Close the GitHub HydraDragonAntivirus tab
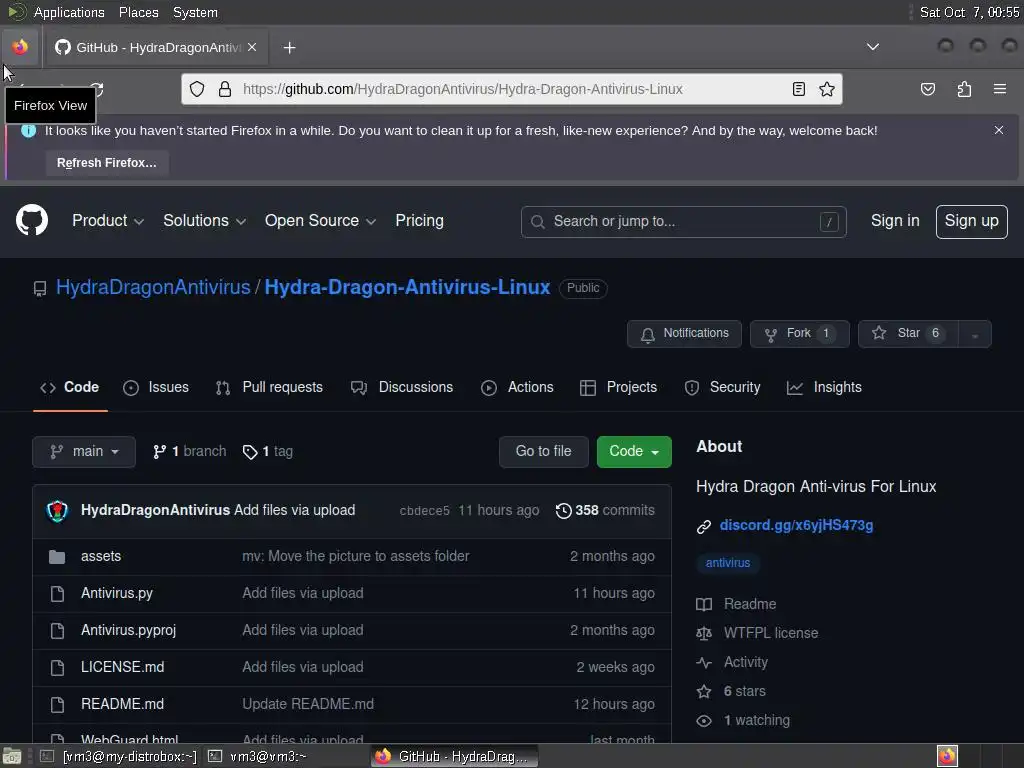 point(252,47)
